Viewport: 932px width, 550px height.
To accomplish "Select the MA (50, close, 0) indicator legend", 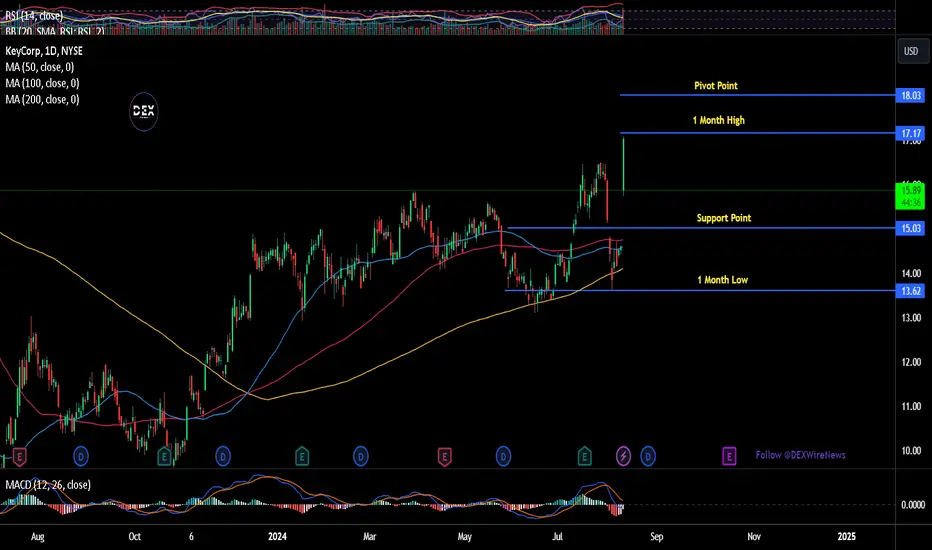I will point(40,67).
